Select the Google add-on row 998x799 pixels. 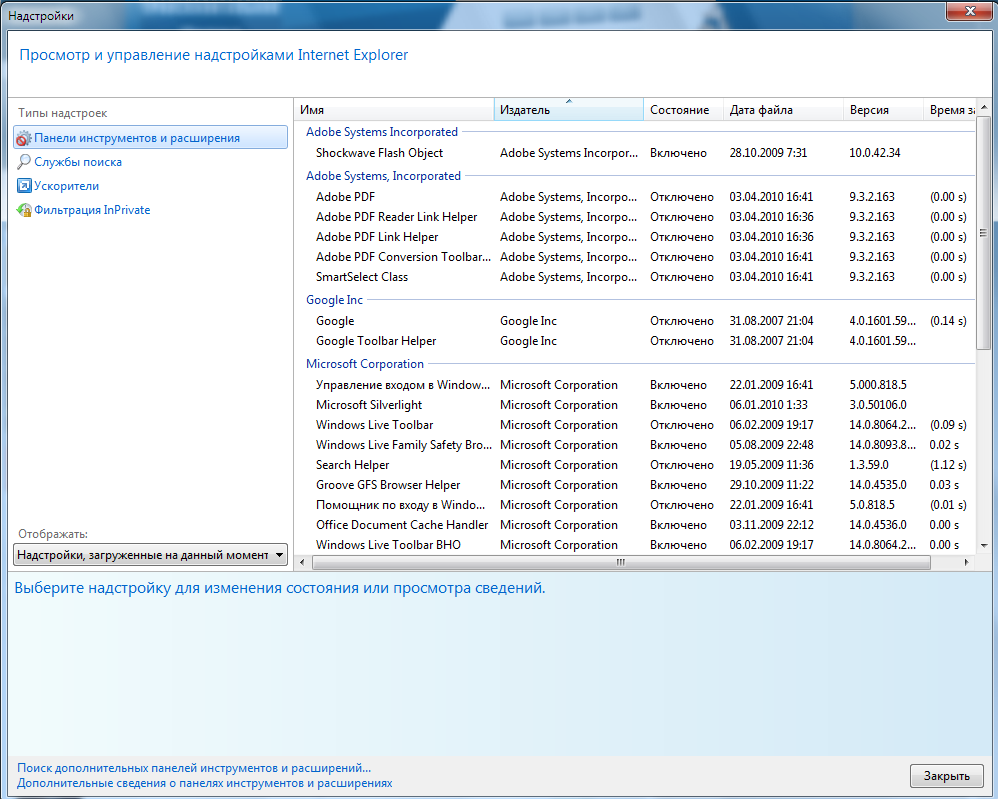coord(635,321)
